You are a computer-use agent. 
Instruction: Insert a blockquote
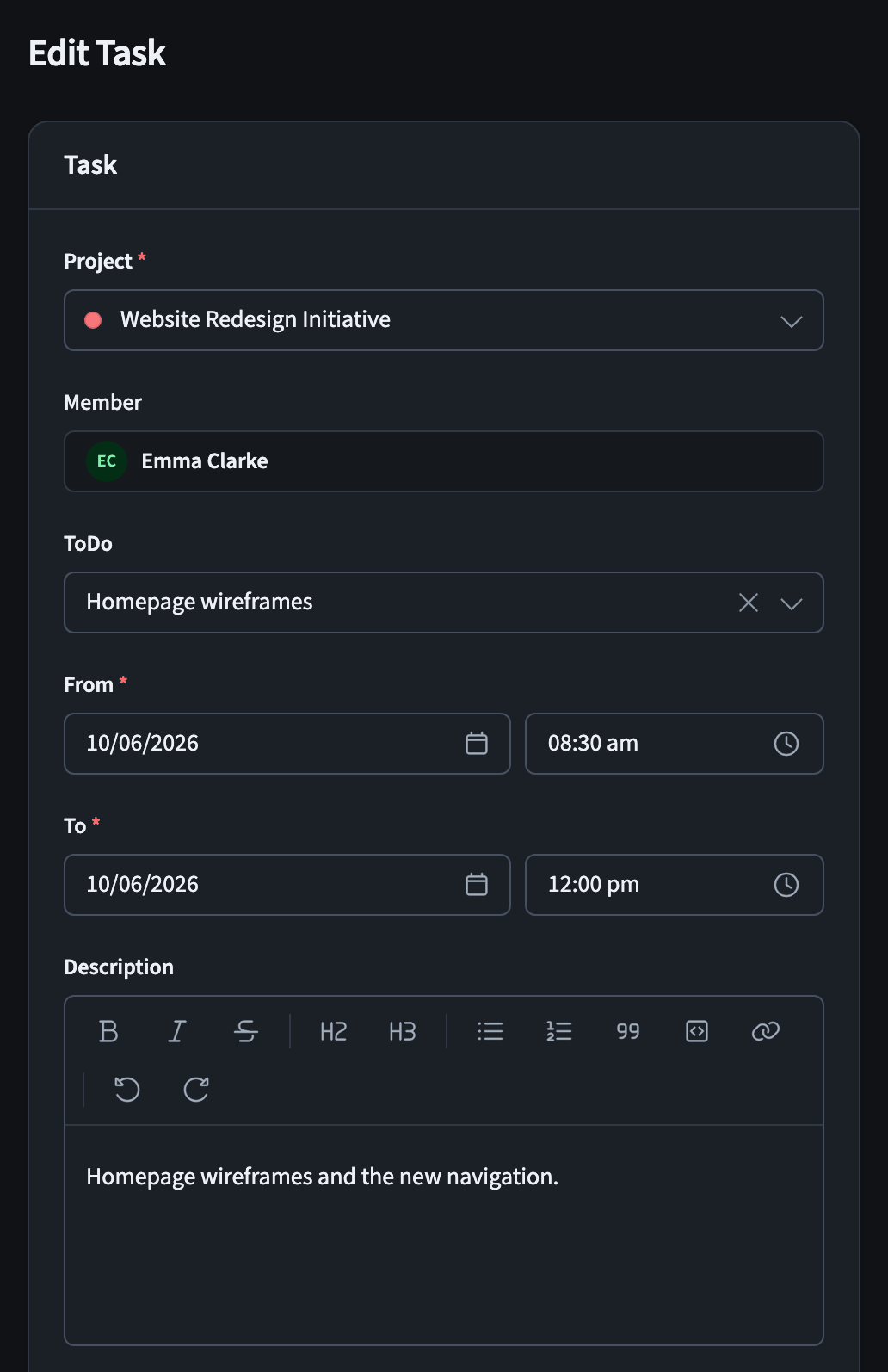click(628, 1031)
